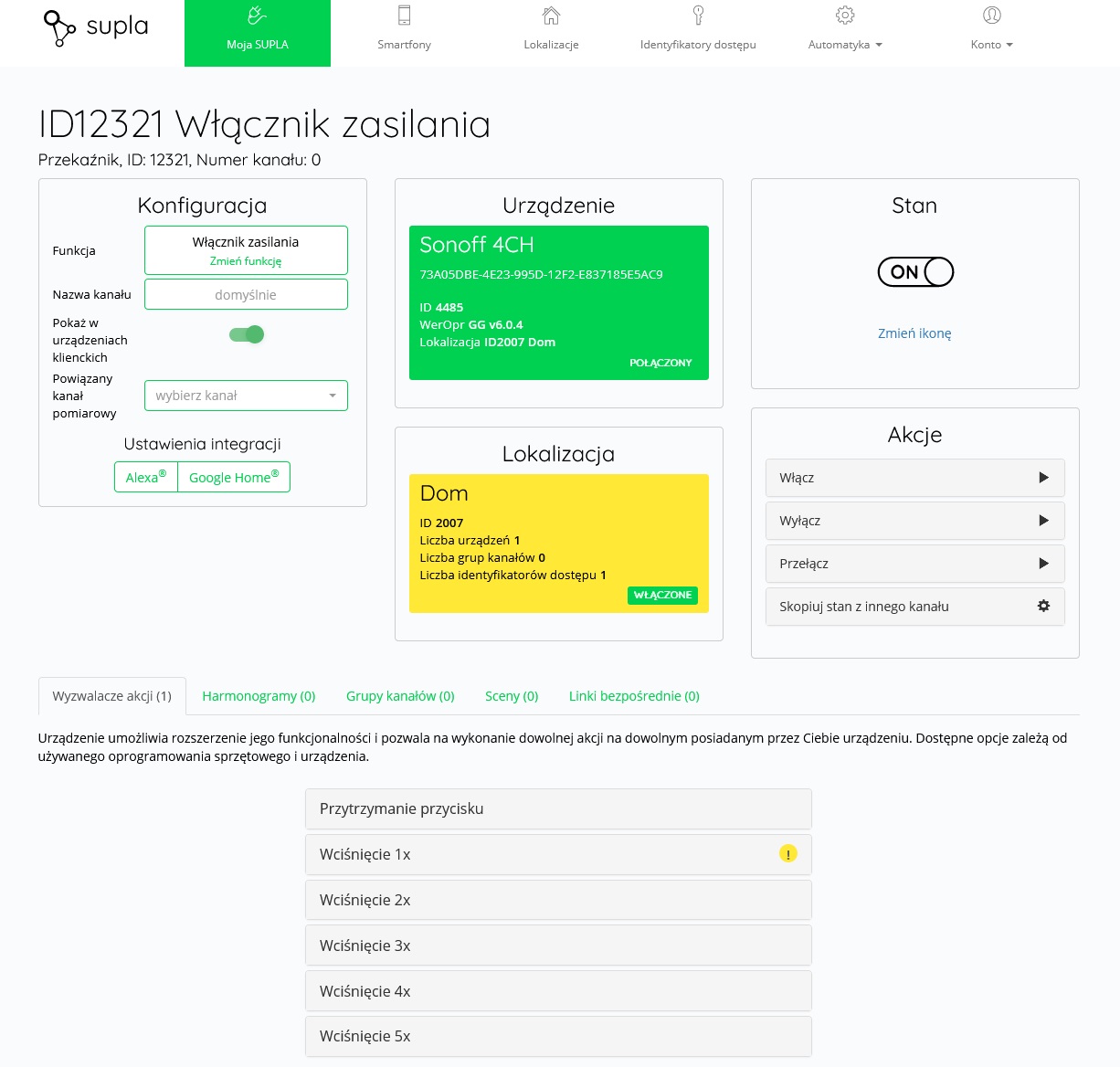Click the Nazwa kanału input field

pyautogui.click(x=246, y=293)
